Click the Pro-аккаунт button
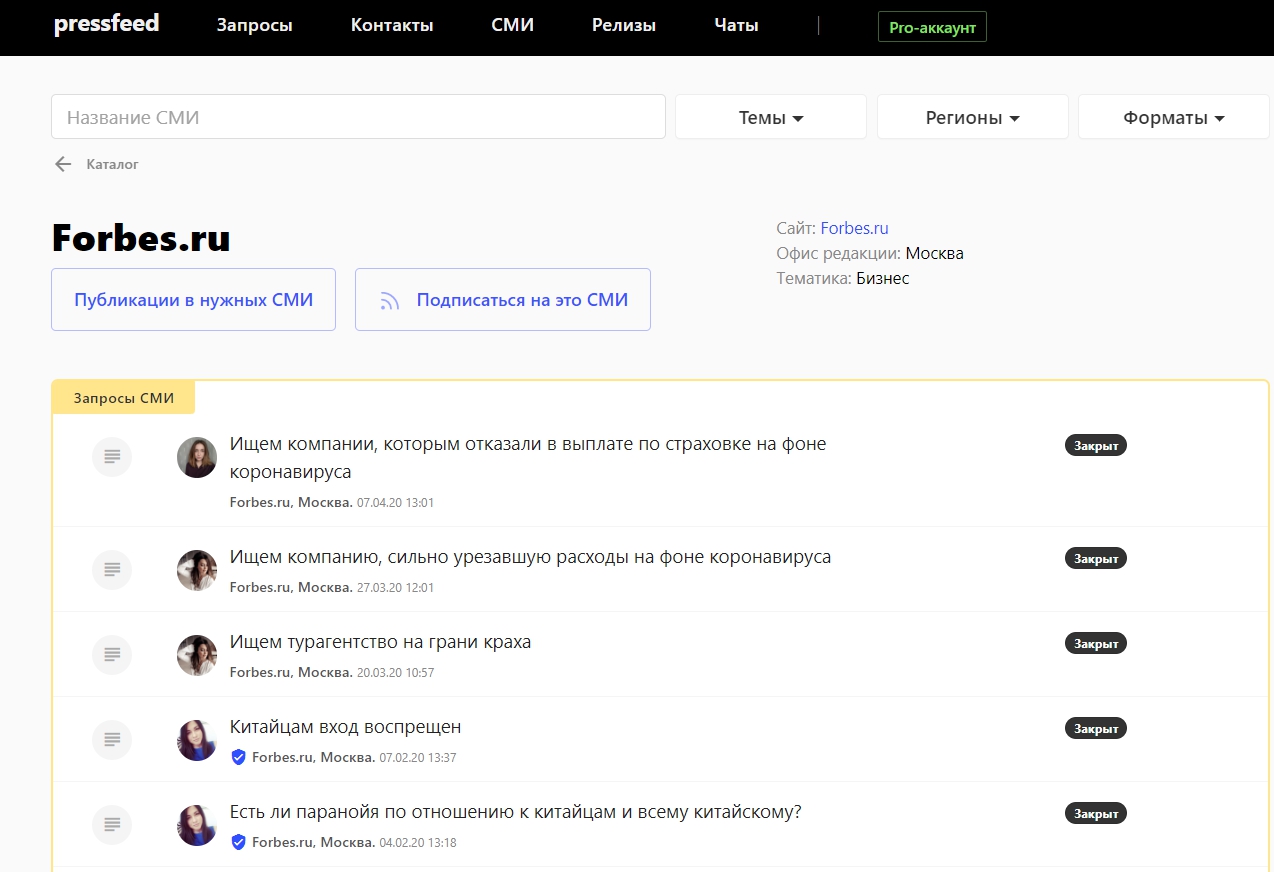Image resolution: width=1274 pixels, height=872 pixels. pos(931,28)
